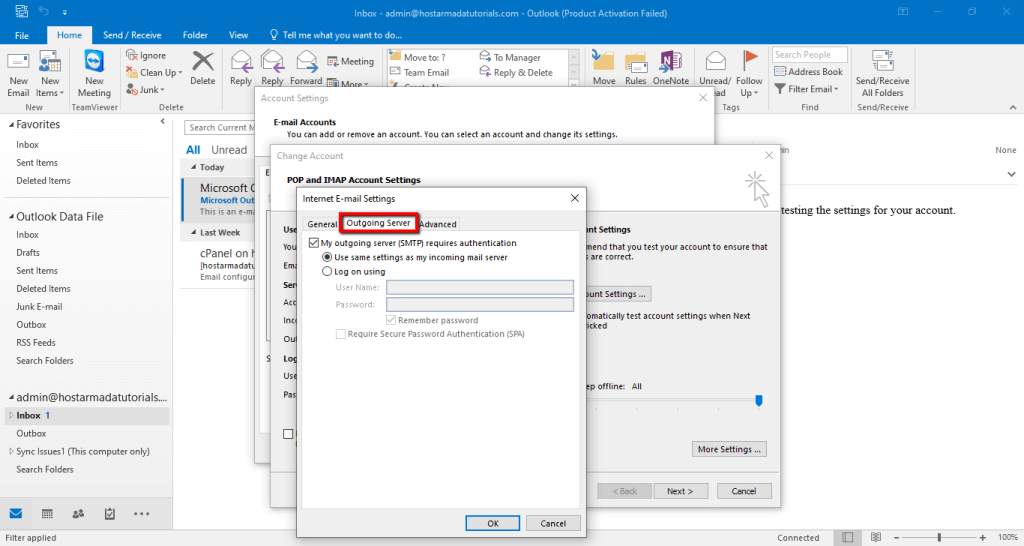Collapse the admin@hostarmadatutorials account tree
The image size is (1024, 546).
[12, 398]
